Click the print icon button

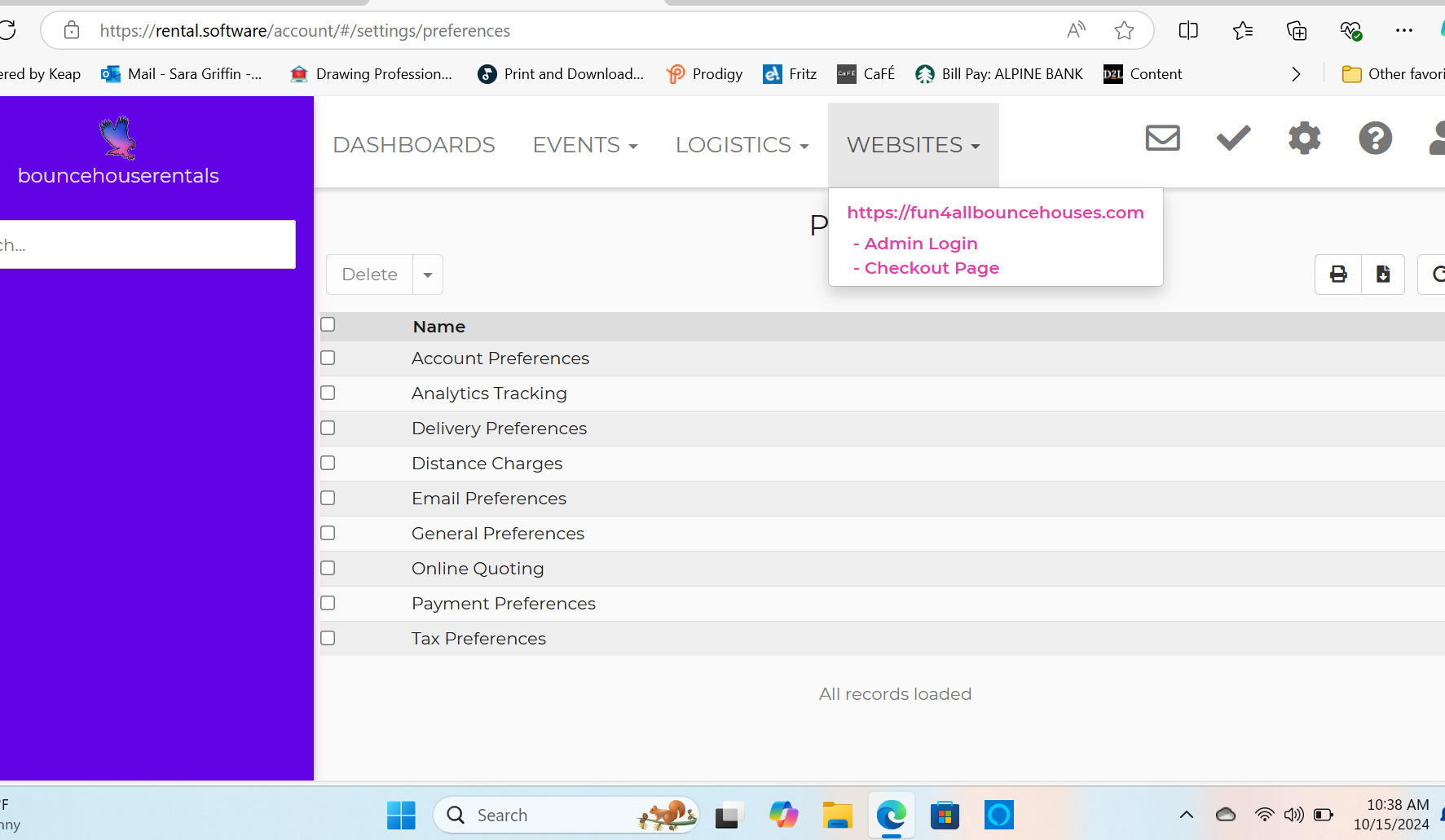click(x=1338, y=275)
